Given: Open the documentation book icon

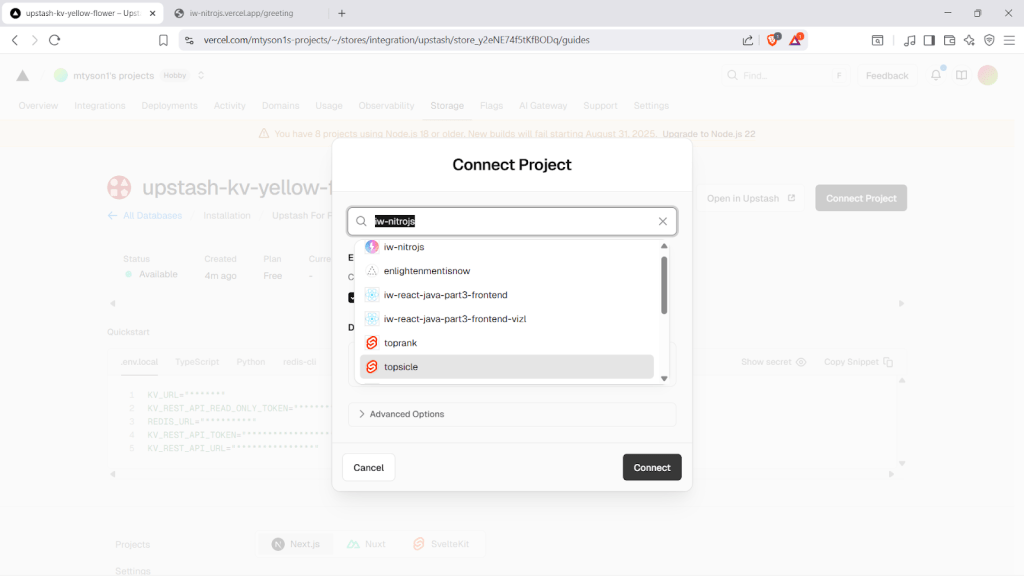Looking at the screenshot, I should coord(961,75).
